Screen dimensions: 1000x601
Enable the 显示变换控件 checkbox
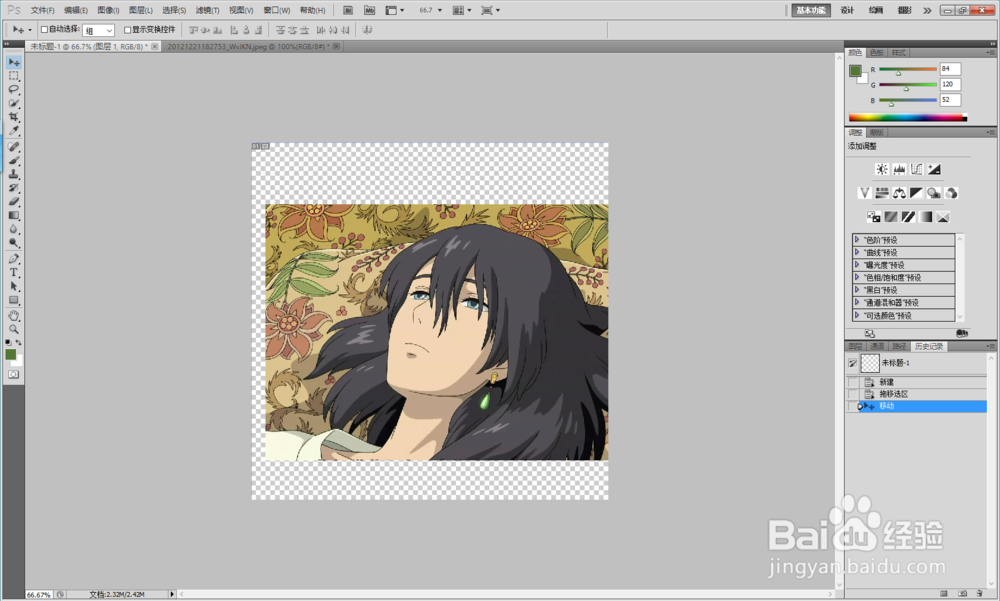(x=127, y=29)
